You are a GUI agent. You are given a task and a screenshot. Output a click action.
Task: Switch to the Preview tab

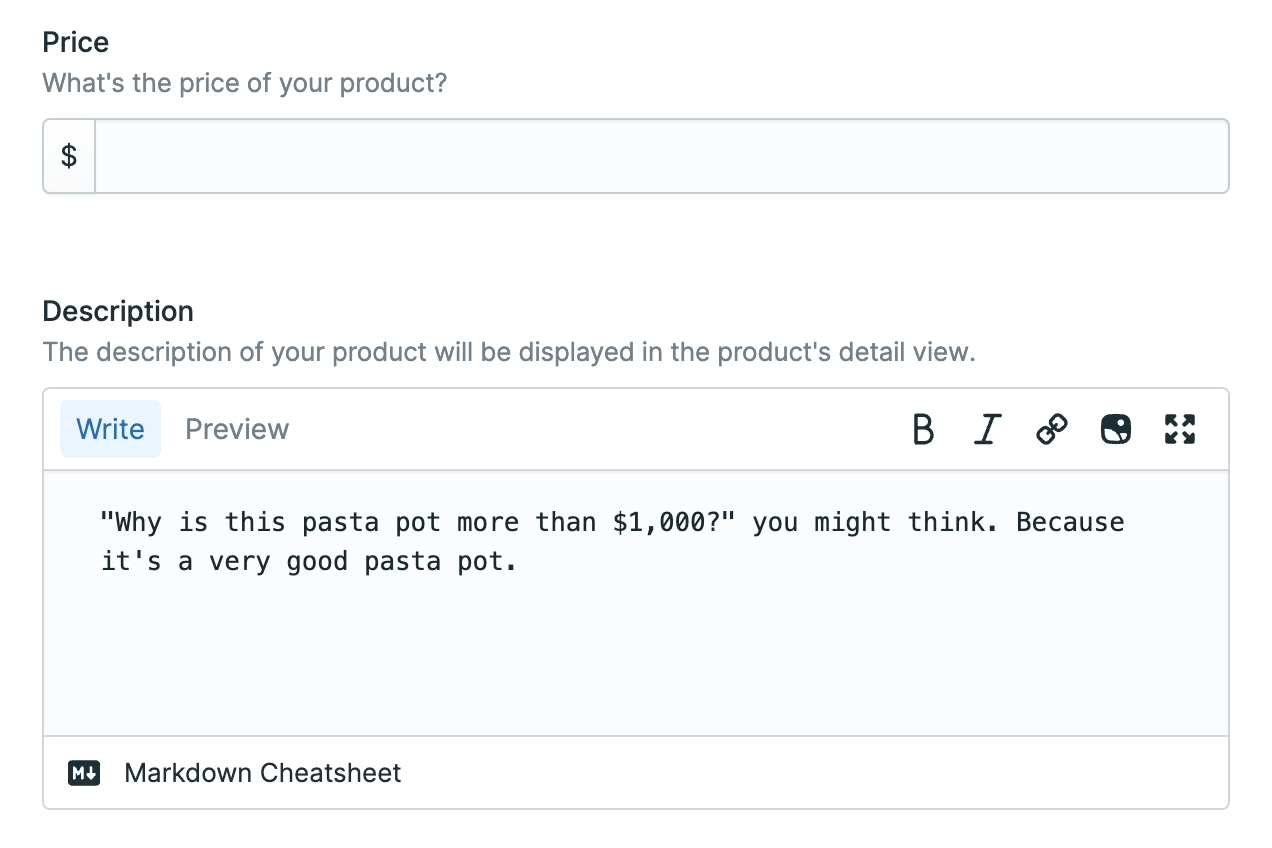(x=236, y=429)
